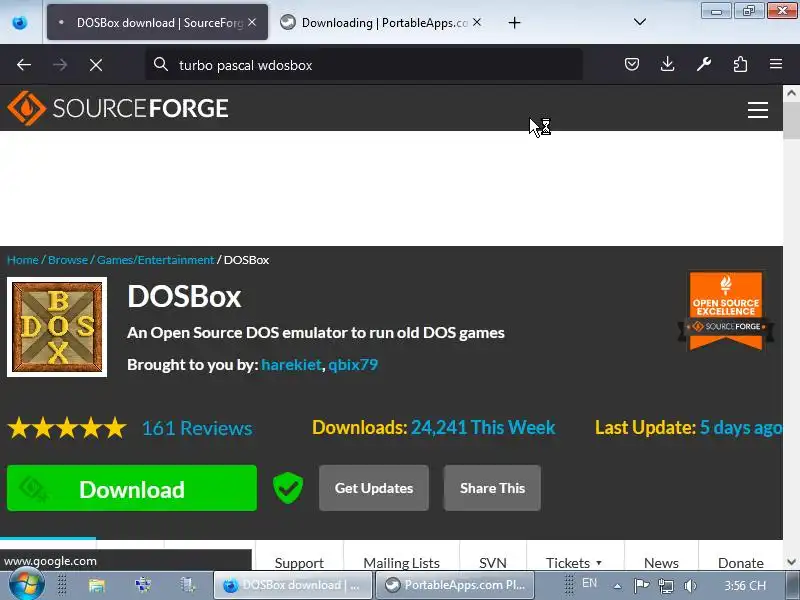Screen dimensions: 800x600
Task: Click the Get Updates button
Action: coord(374,488)
